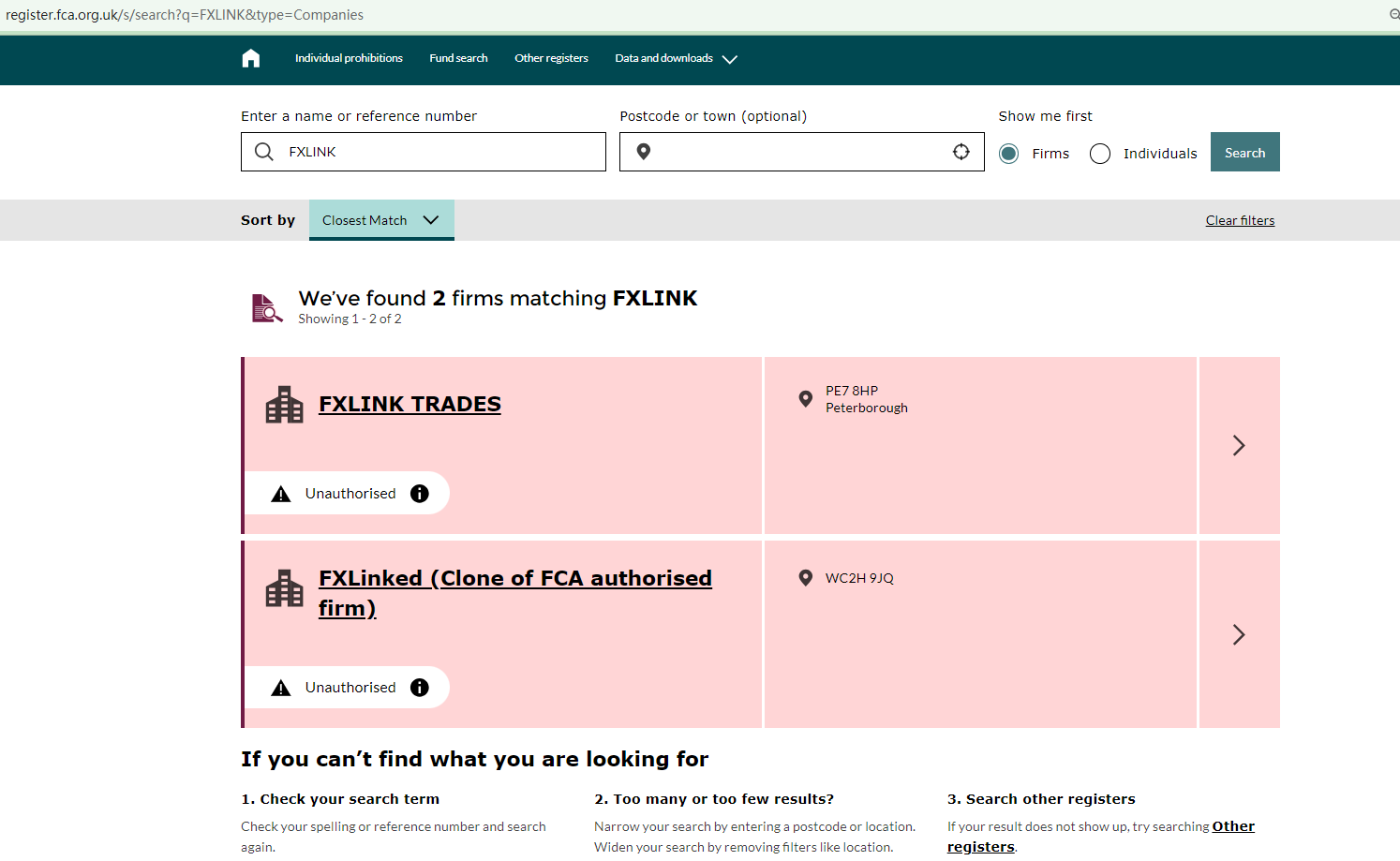Click the building icon for FXLINK TRADES

tap(284, 405)
